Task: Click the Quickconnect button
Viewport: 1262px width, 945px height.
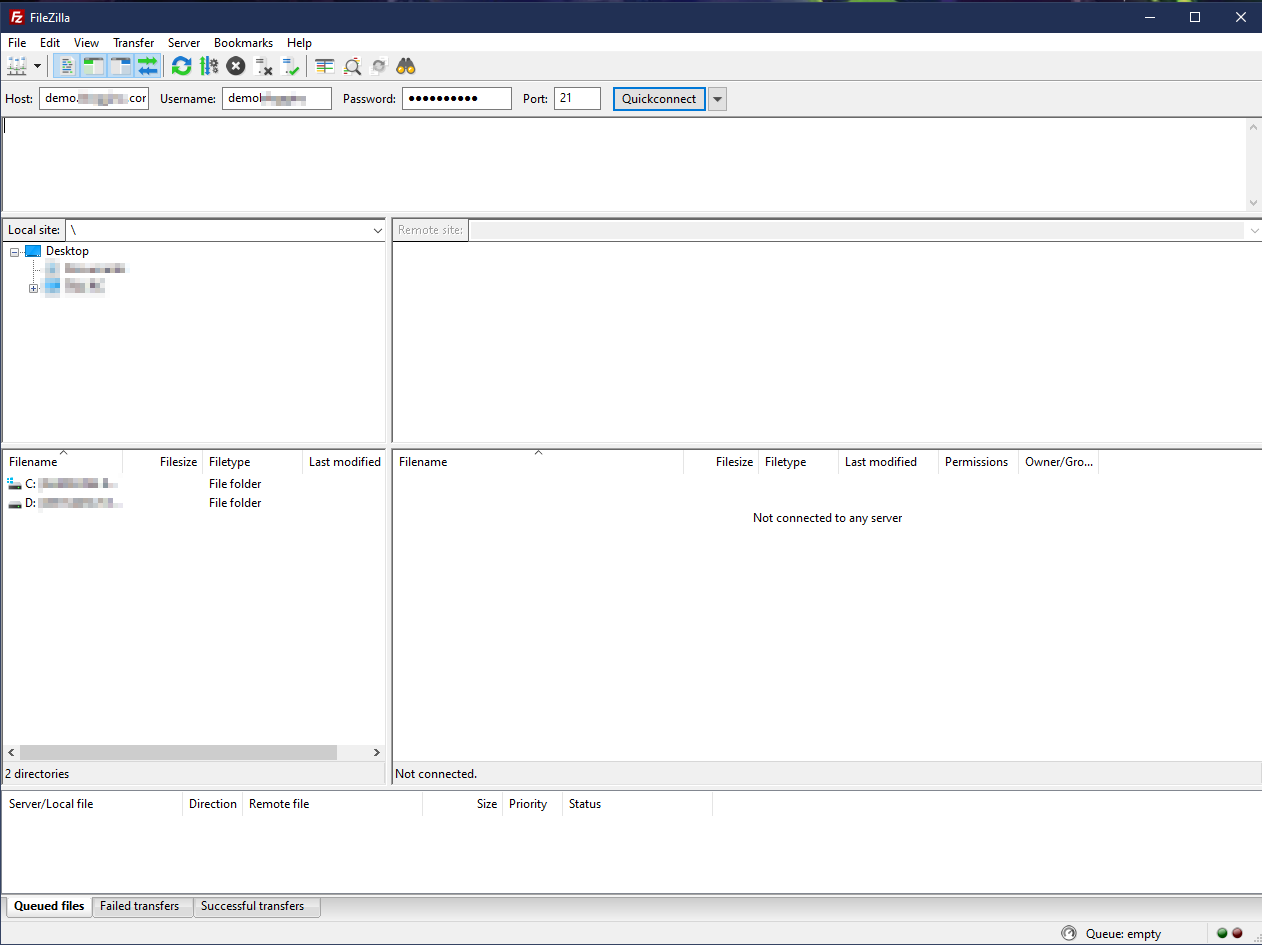Action: coord(659,99)
